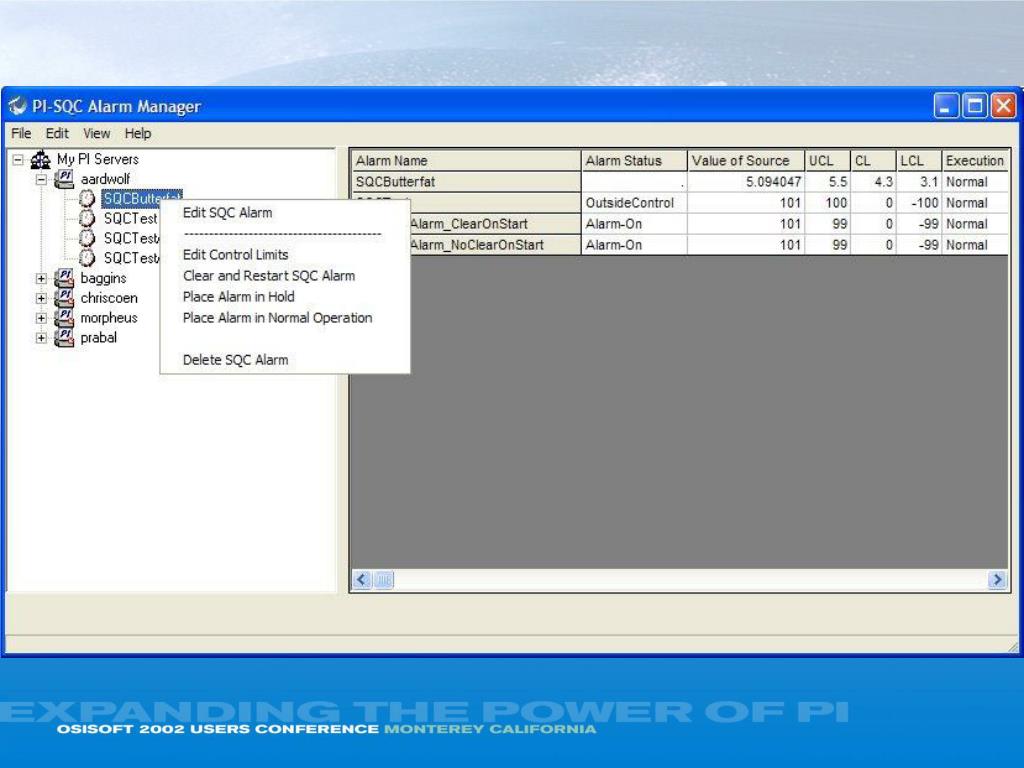Click the CL column header

pyautogui.click(x=872, y=161)
